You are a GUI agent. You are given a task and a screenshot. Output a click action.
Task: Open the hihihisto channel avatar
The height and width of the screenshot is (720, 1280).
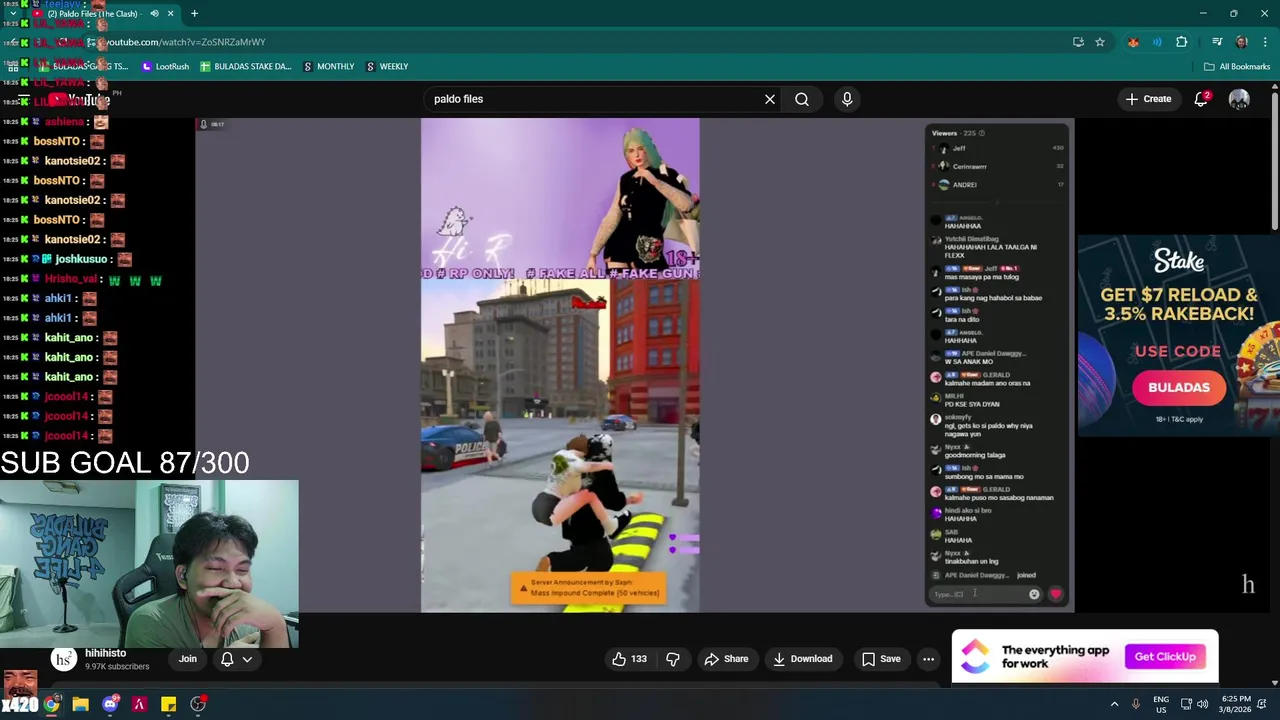point(64,659)
